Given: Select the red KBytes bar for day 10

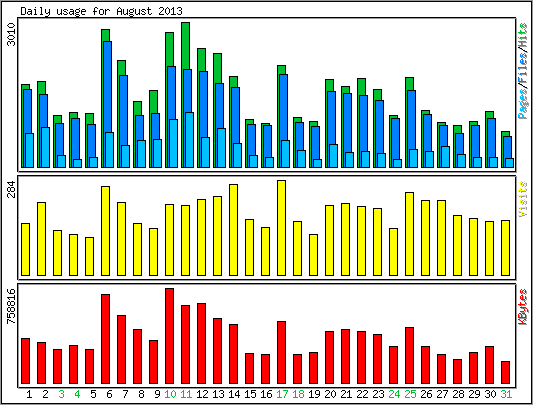Looking at the screenshot, I should click(x=170, y=336).
